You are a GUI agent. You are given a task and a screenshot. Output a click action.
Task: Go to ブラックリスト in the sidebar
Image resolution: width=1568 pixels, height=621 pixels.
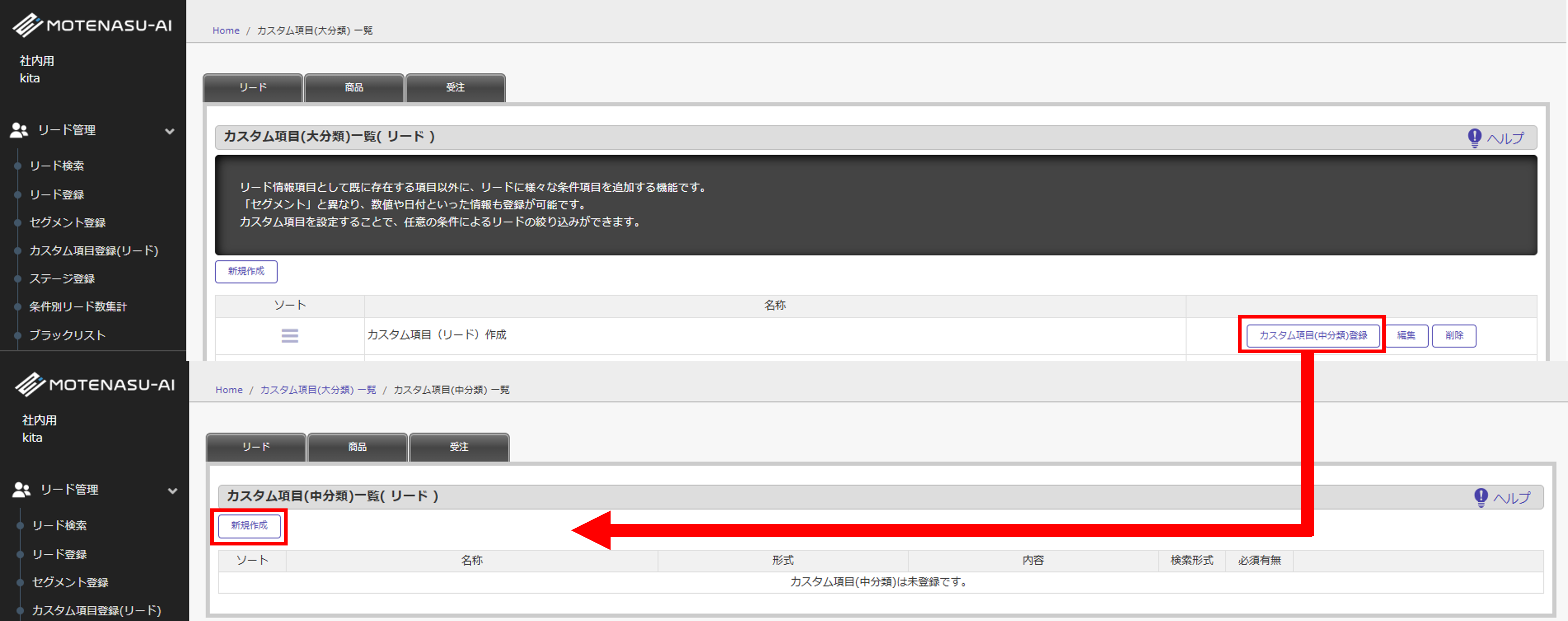click(x=67, y=335)
